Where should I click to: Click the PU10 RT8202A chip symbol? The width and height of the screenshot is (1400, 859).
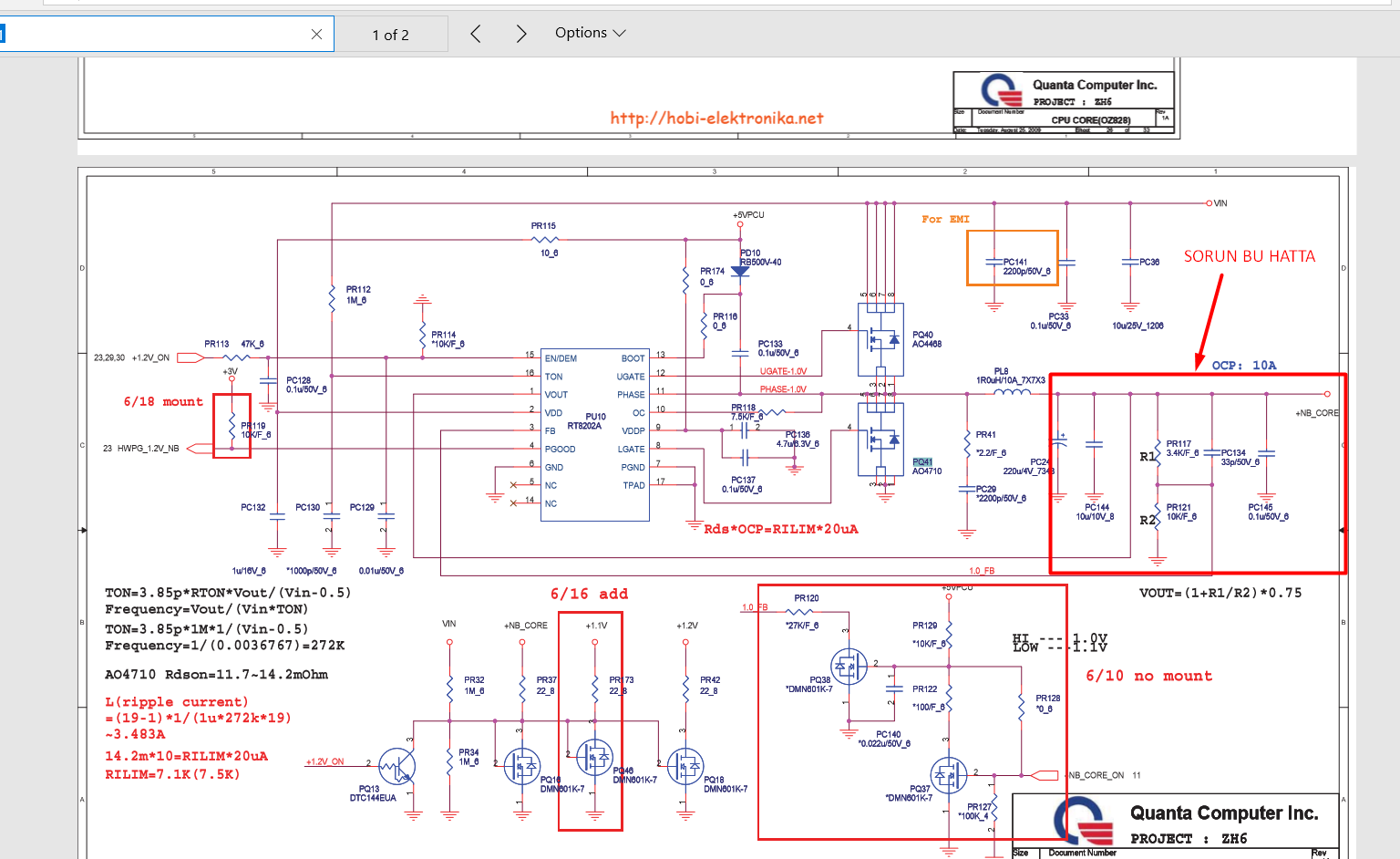(x=594, y=434)
